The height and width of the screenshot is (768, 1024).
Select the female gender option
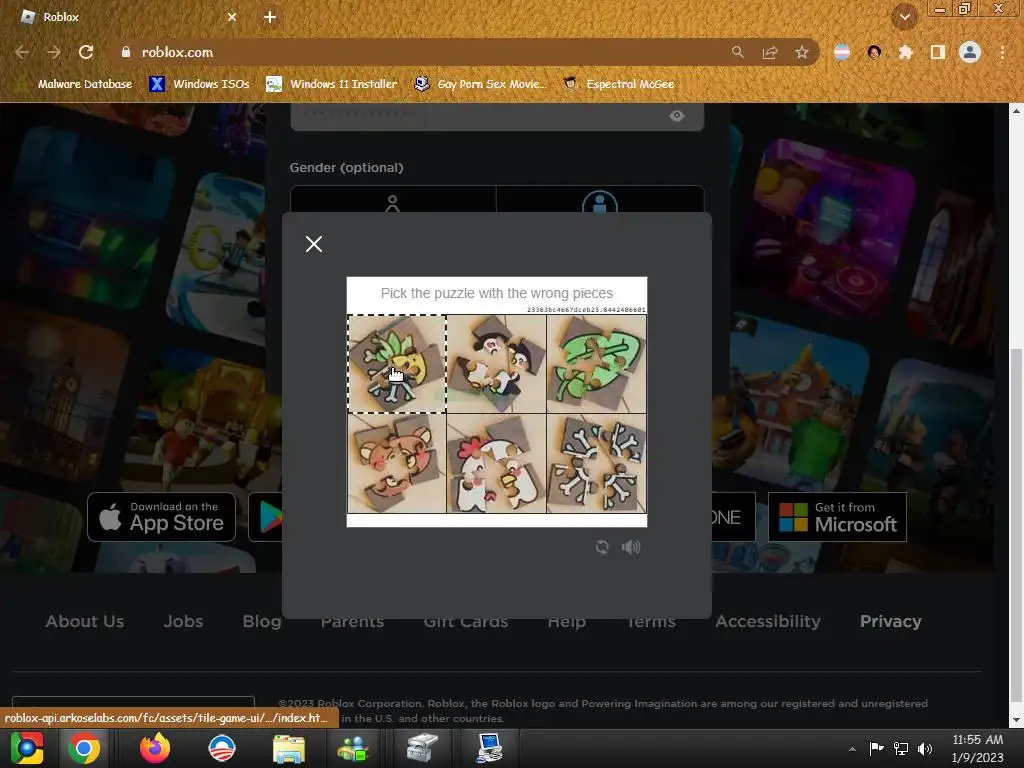click(392, 201)
